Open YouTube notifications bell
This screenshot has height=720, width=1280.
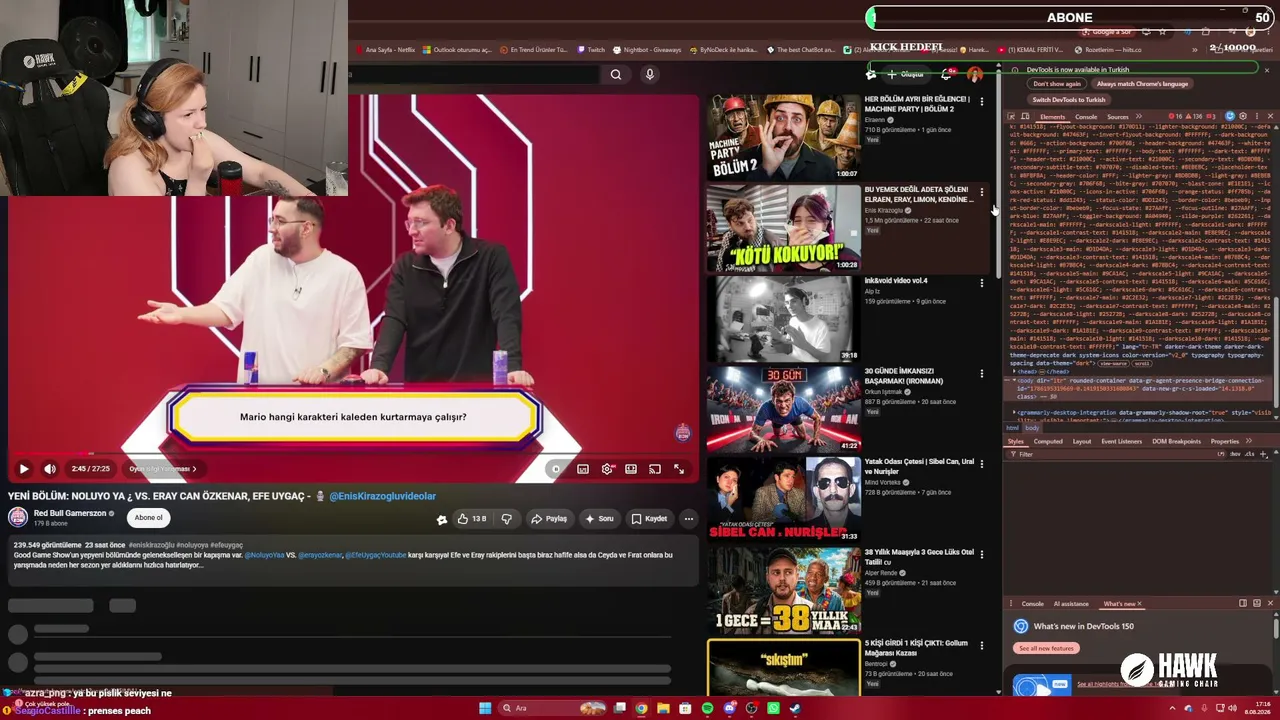tap(947, 74)
